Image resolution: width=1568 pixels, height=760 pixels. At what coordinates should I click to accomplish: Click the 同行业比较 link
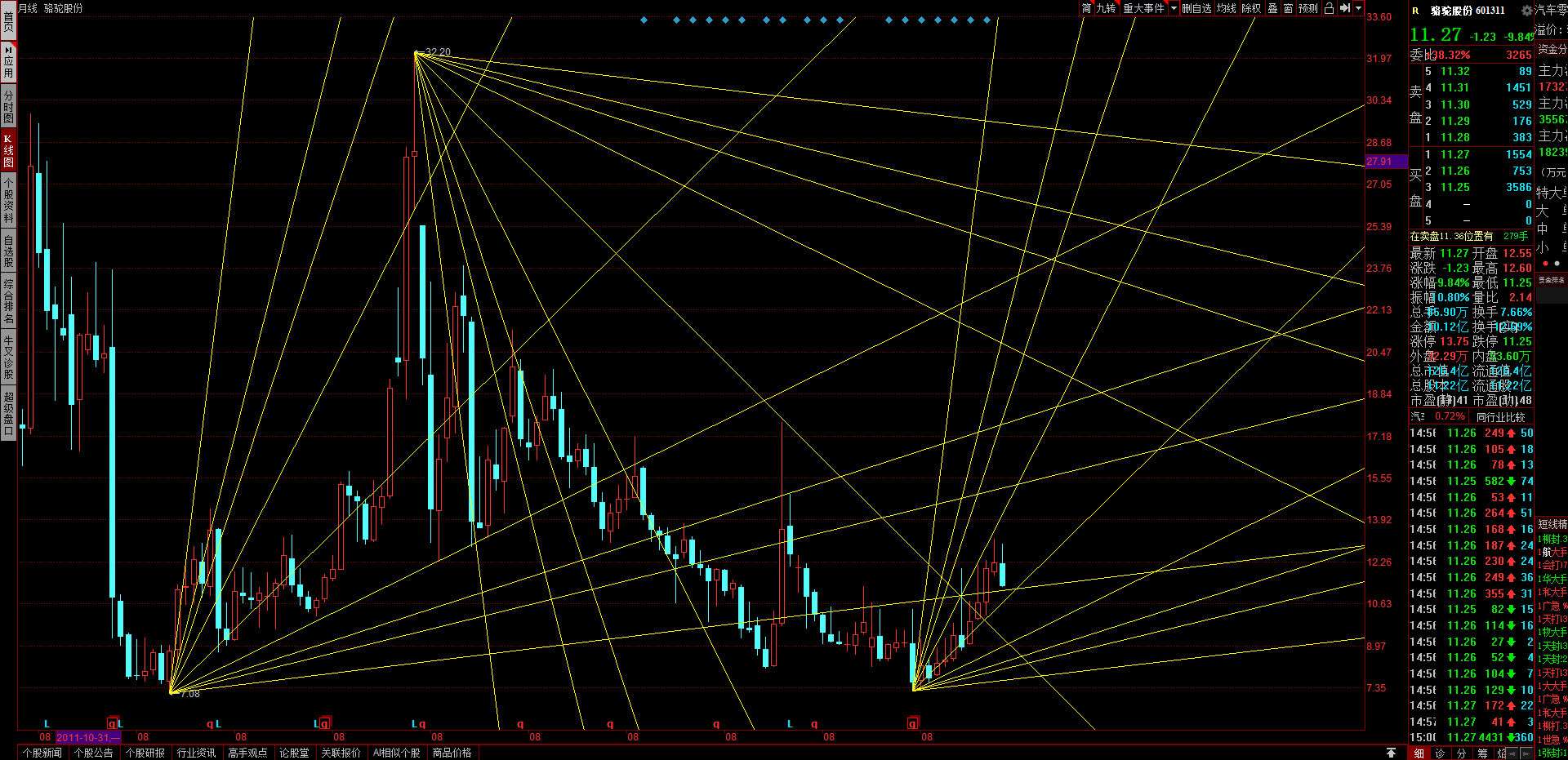(1500, 417)
